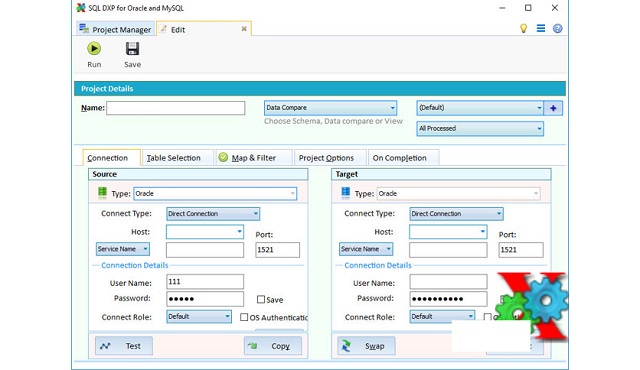Expand the Data Compare dropdown

pos(330,108)
